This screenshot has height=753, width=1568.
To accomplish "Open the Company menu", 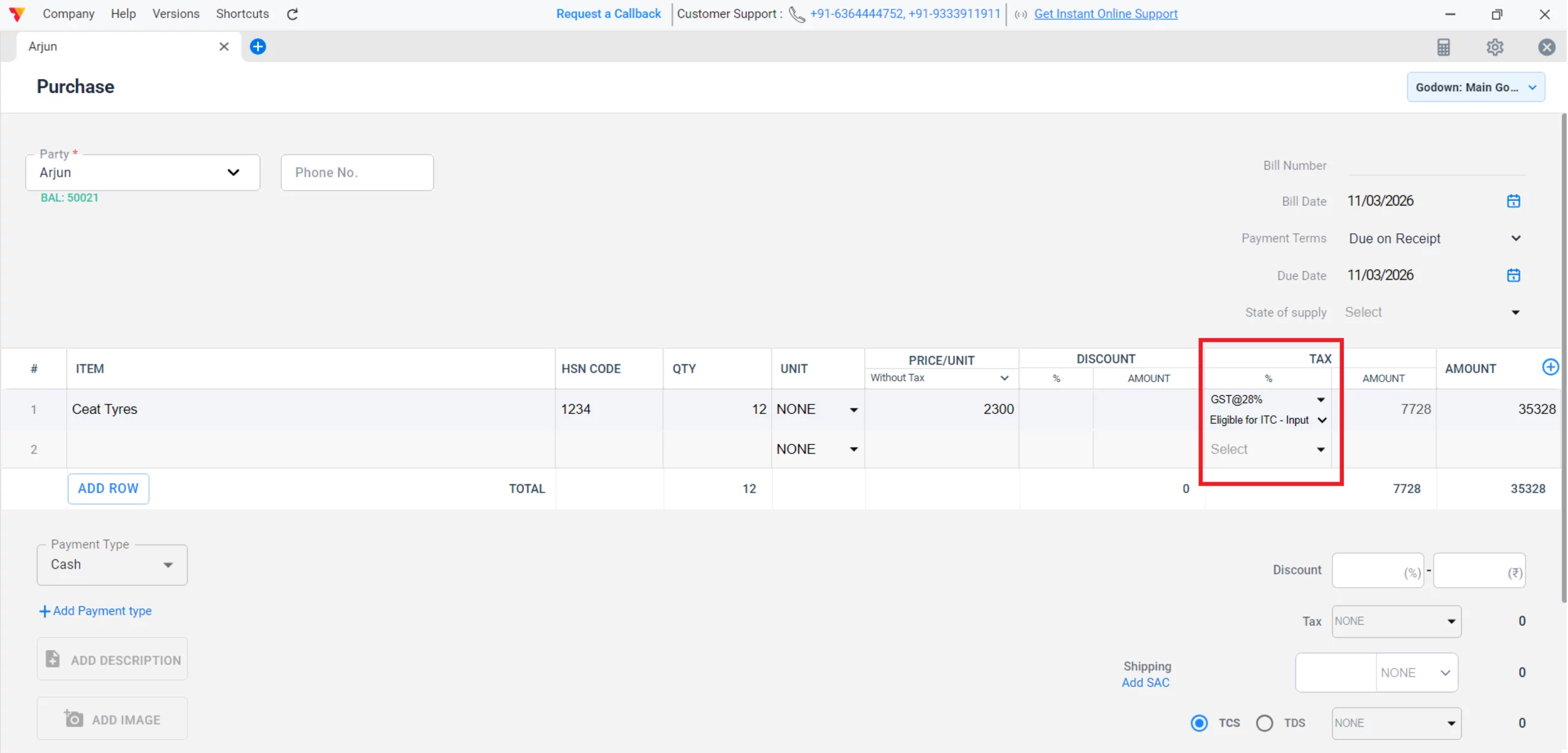I will 69,13.
